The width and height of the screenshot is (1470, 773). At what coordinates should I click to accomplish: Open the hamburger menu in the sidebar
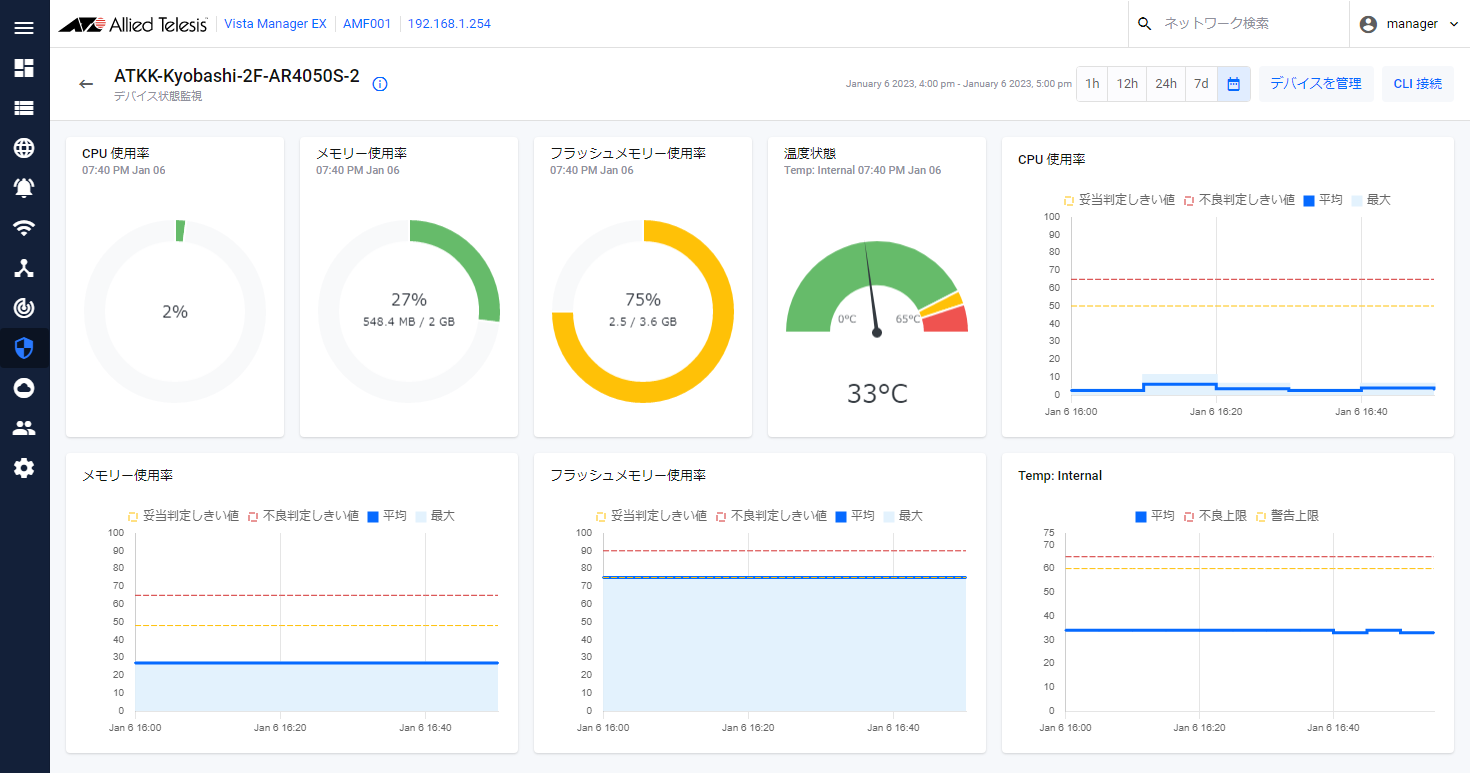point(24,27)
